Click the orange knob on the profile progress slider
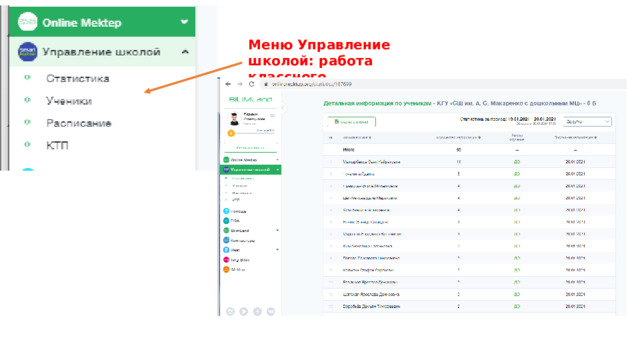This screenshot has width=640, height=360. click(x=231, y=133)
